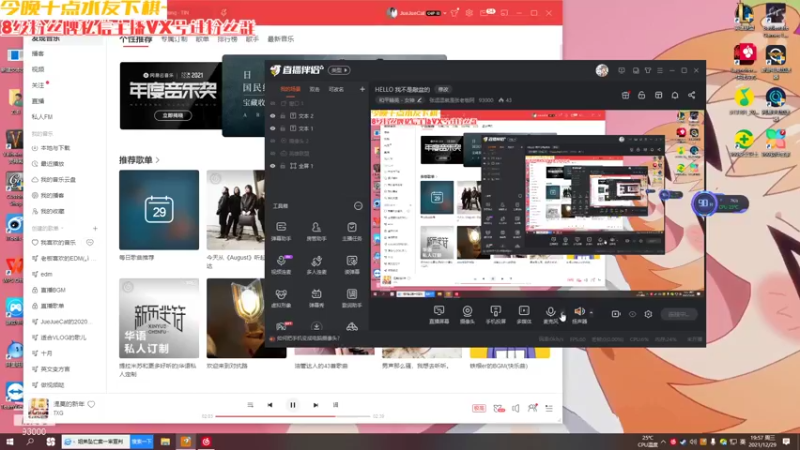This screenshot has height=450, width=800.
Task: Click the share icon in streaming app header
Action: click(691, 95)
